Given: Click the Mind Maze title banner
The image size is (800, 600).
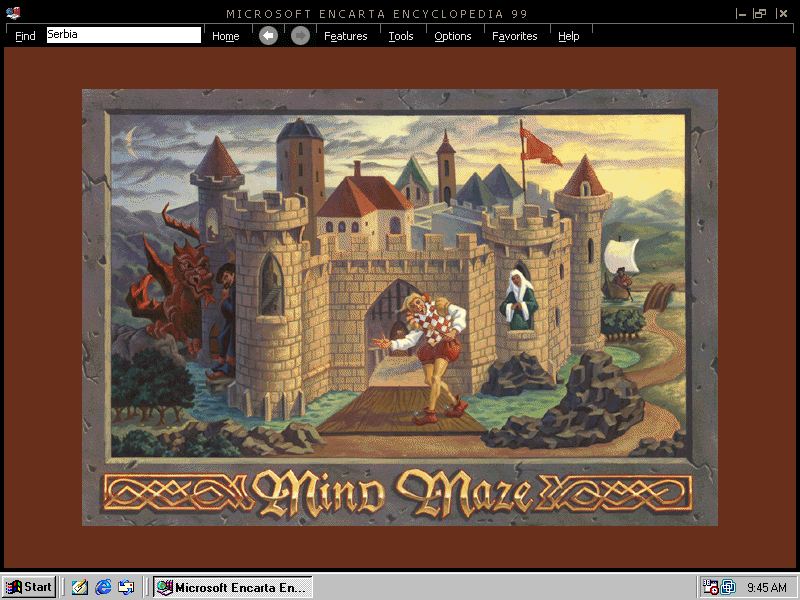Looking at the screenshot, I should click(398, 492).
